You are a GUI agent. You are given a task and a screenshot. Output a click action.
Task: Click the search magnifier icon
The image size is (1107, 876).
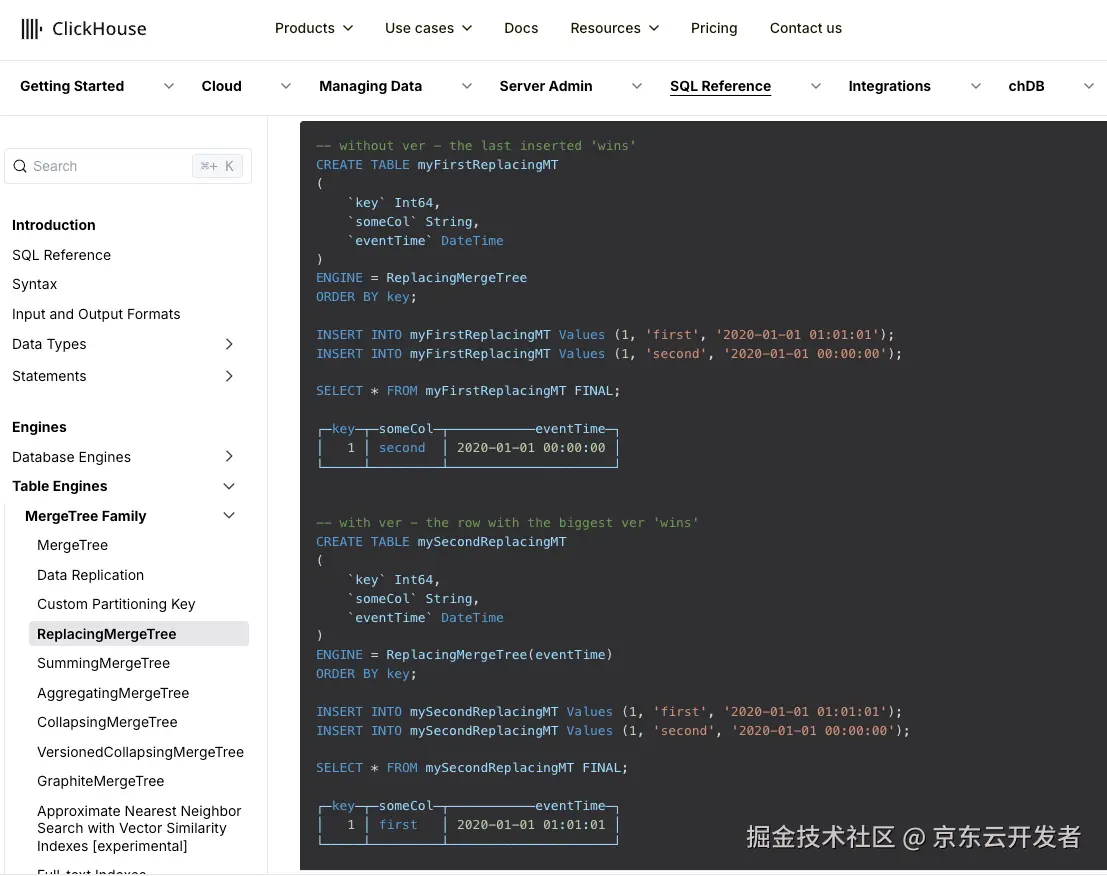click(20, 166)
